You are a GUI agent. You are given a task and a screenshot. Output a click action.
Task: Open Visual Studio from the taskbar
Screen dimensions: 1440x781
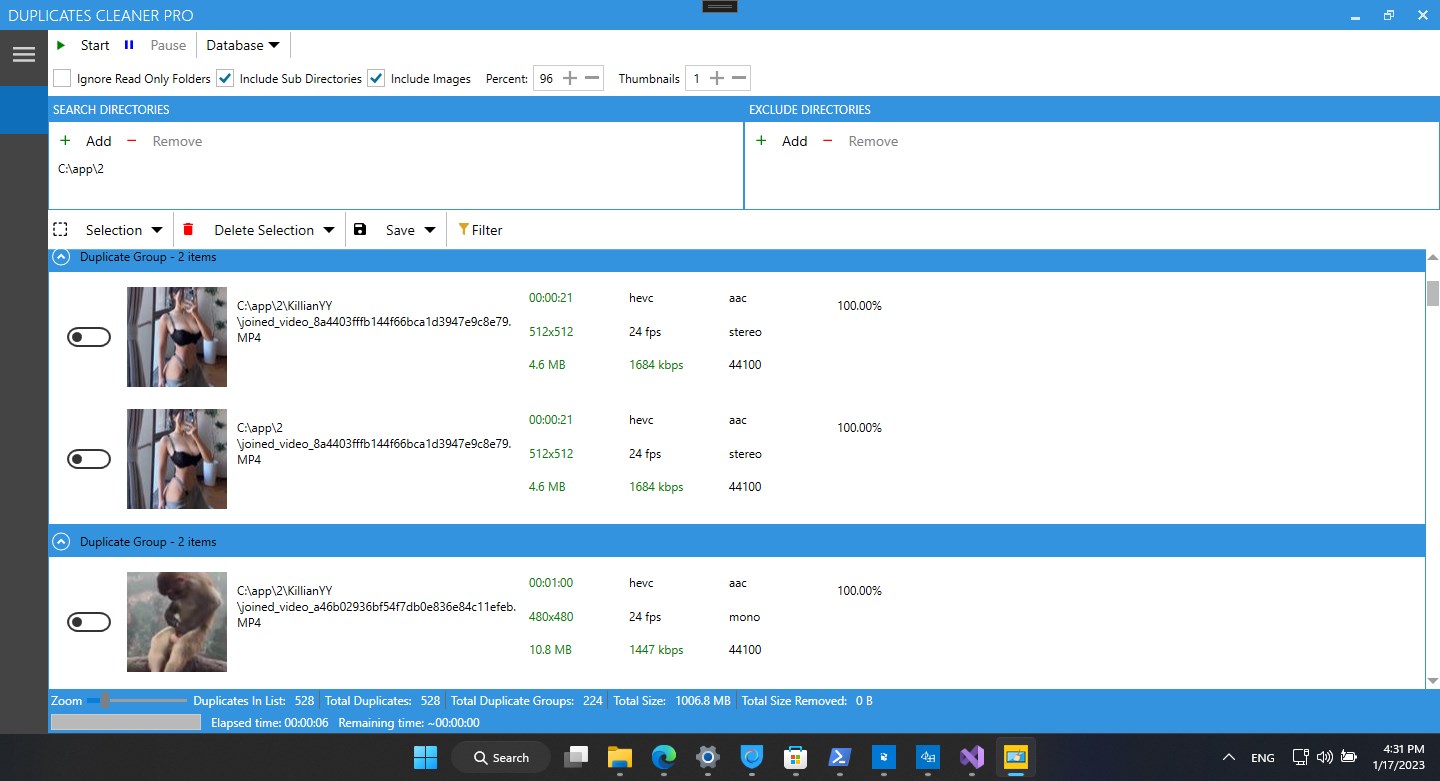tap(972, 757)
